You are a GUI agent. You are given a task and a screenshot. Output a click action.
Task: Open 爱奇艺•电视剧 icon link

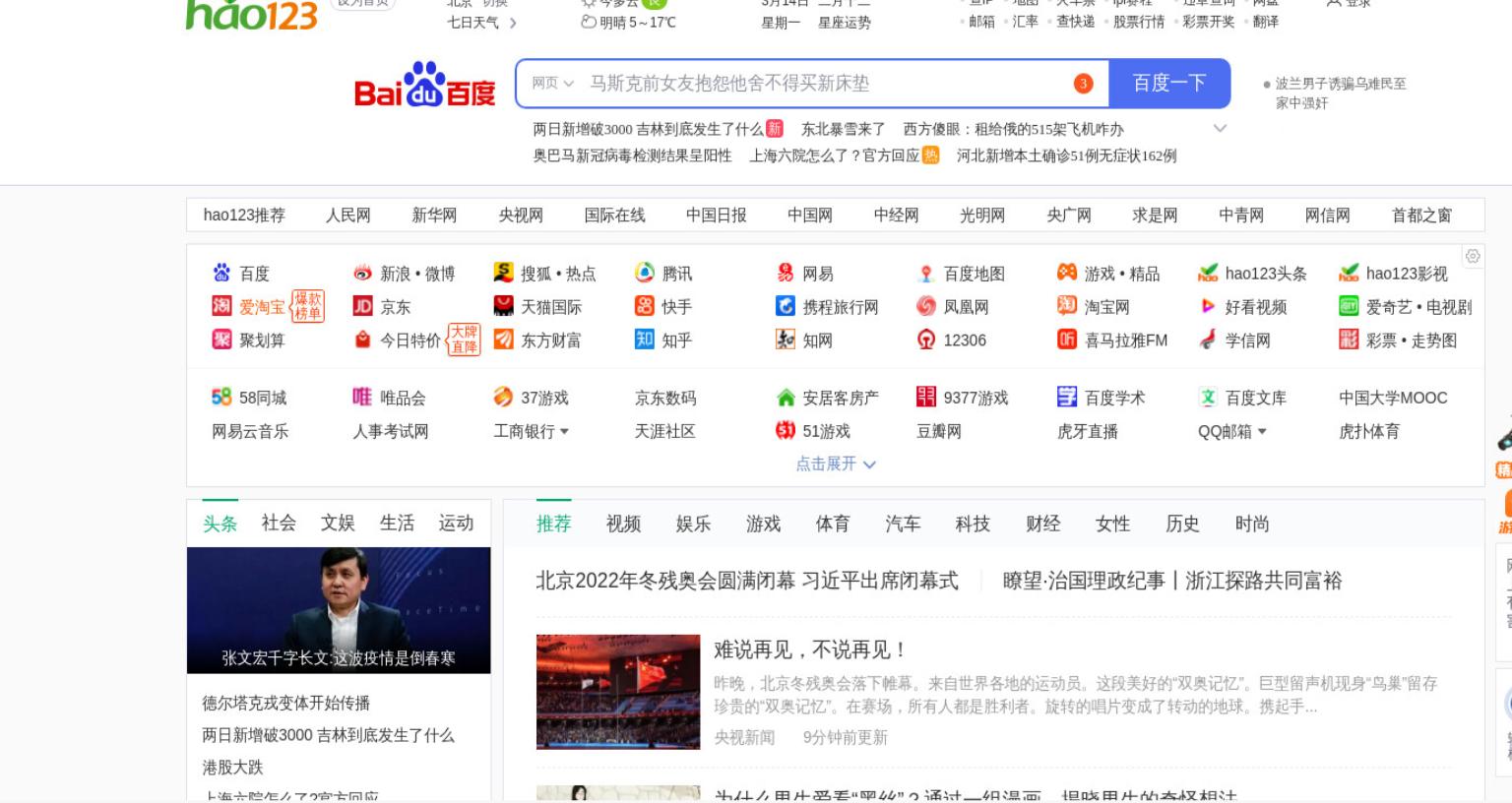pyautogui.click(x=1349, y=306)
